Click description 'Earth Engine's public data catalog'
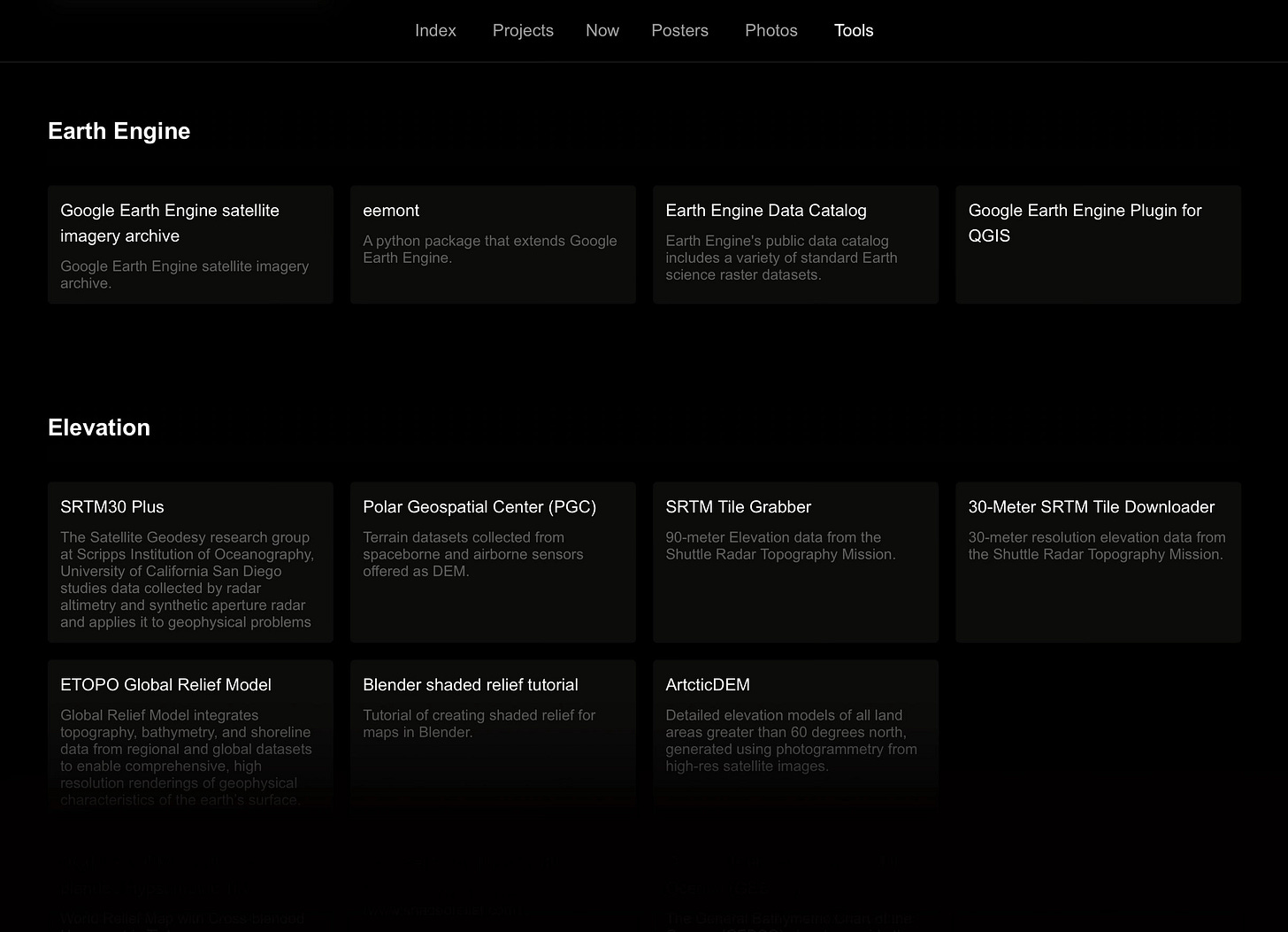 781,258
